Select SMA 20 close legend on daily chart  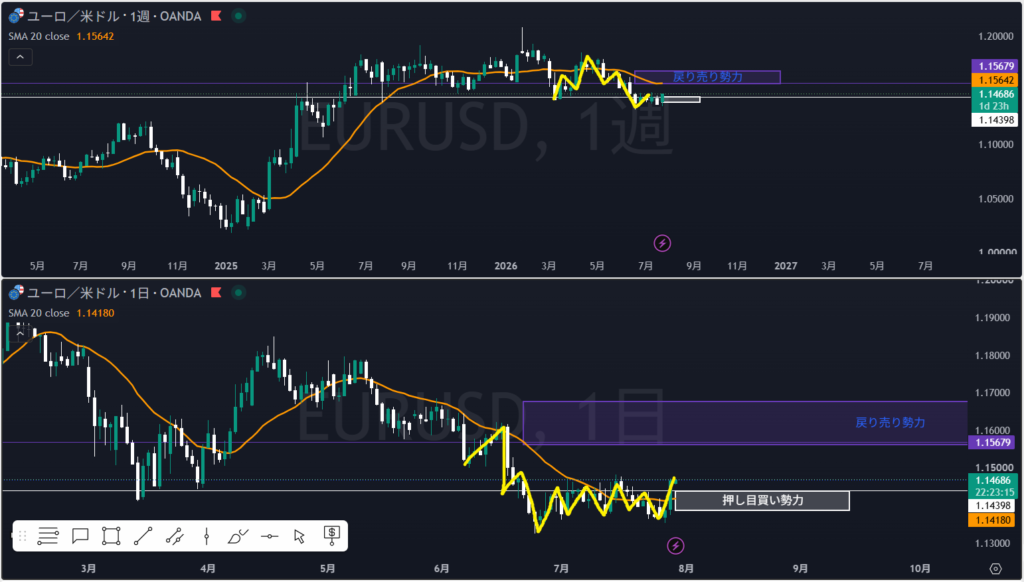pyautogui.click(x=39, y=314)
